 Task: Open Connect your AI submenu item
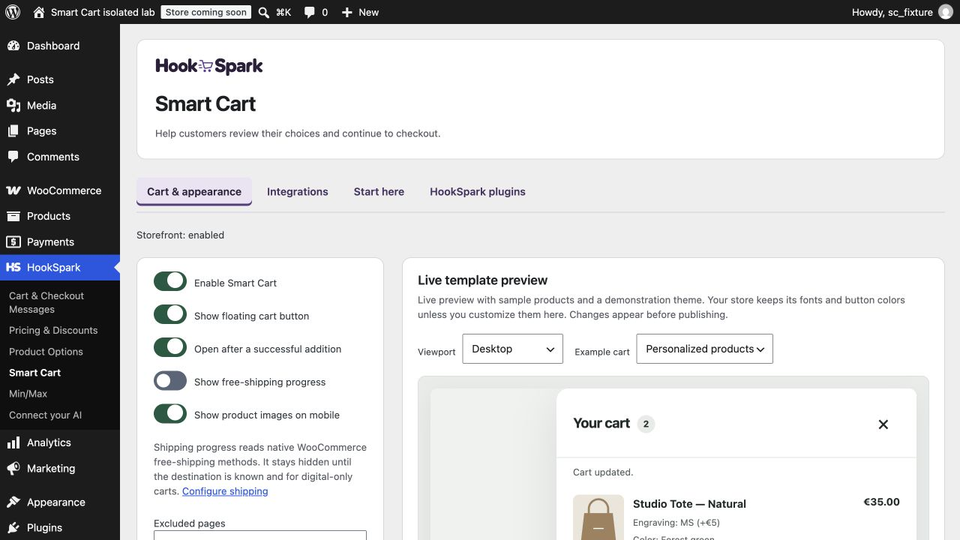click(45, 415)
